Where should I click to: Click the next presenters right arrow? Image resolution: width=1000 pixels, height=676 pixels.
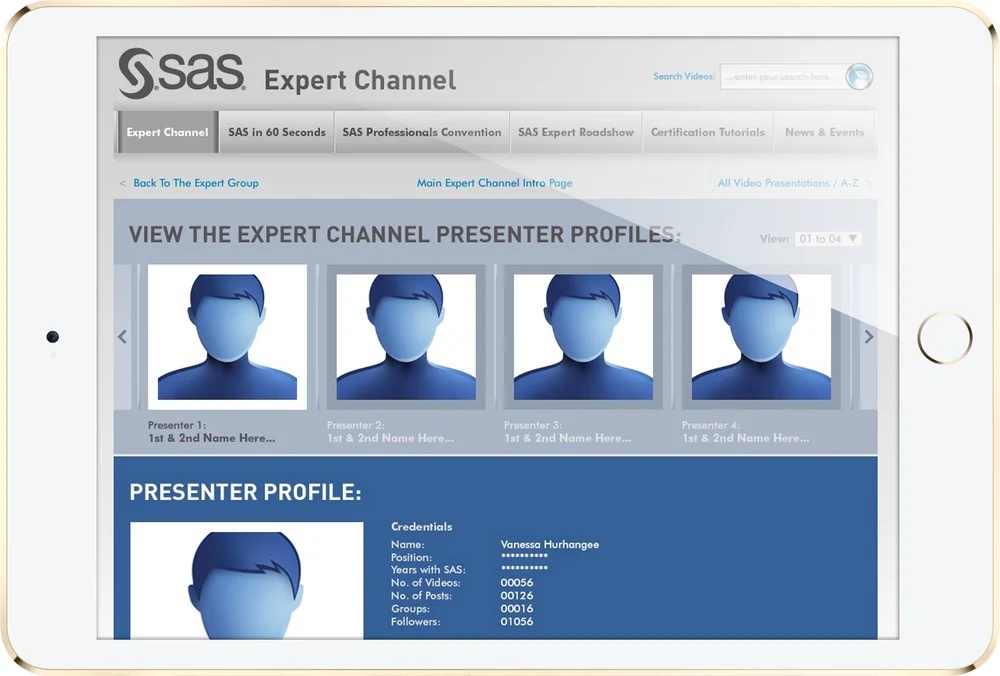point(869,337)
